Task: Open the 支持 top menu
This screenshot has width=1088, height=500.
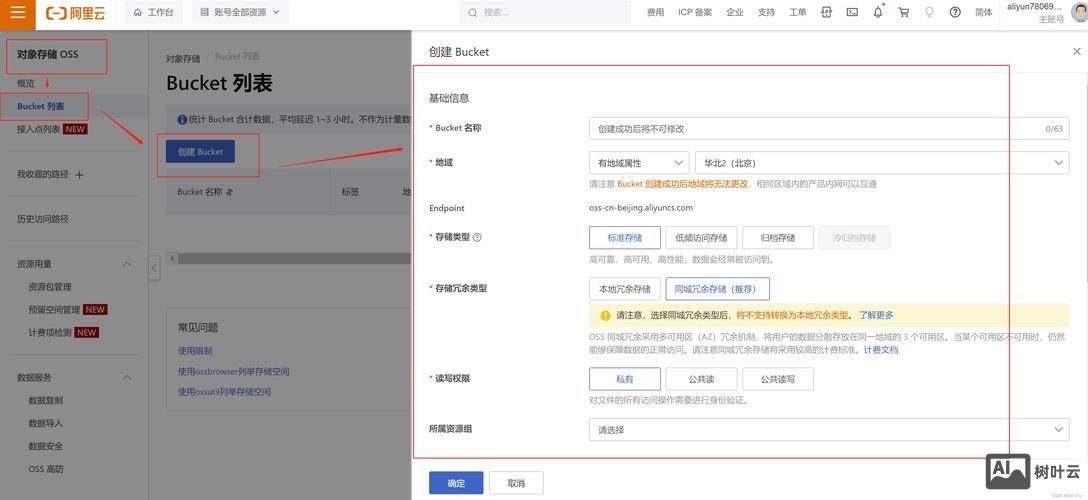Action: (766, 12)
